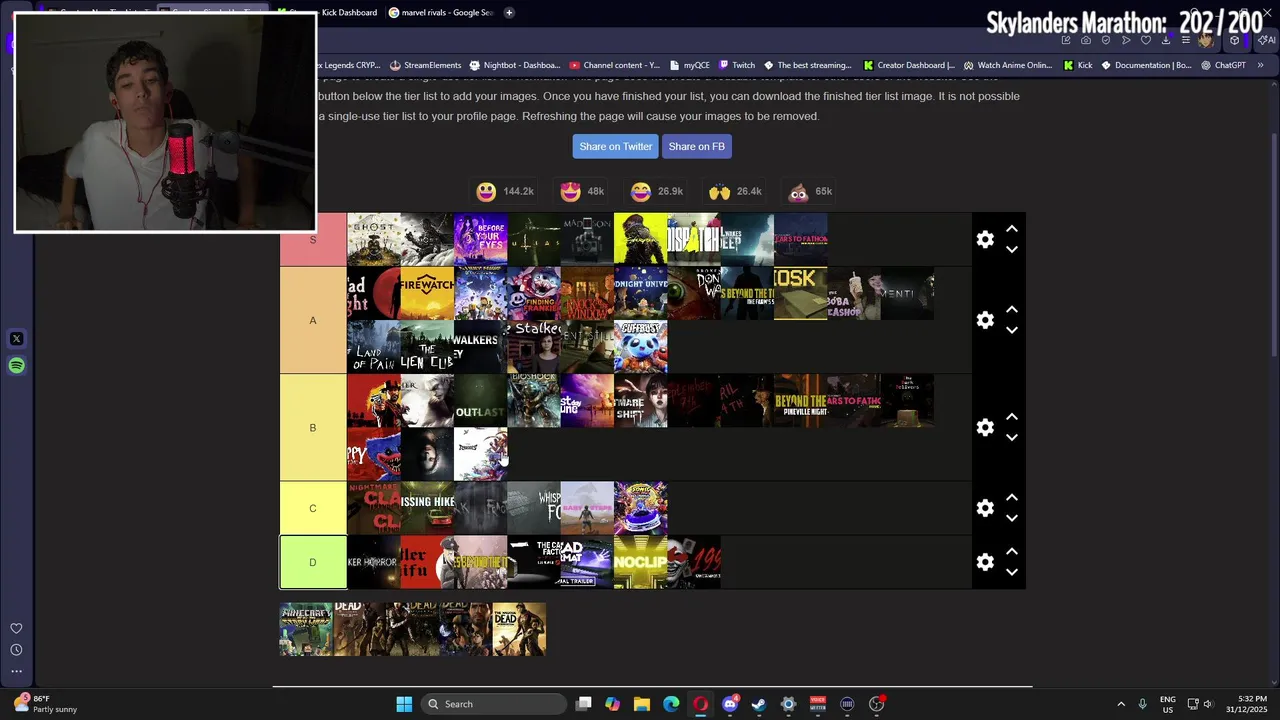Move C tier row up with arrow
The height and width of the screenshot is (720, 1280).
(1012, 498)
